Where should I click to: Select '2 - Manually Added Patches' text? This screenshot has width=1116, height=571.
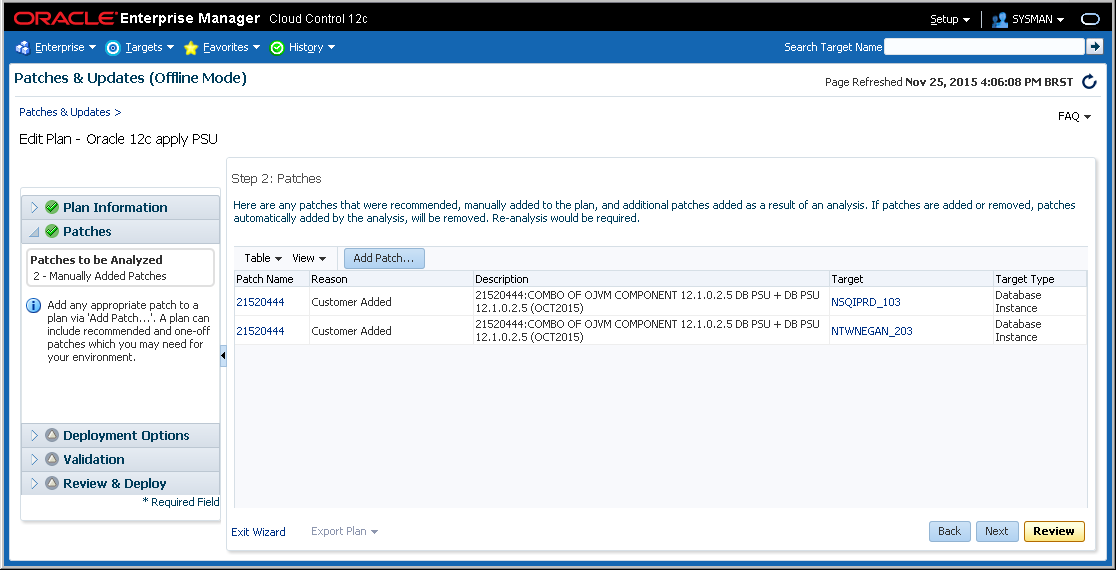(100, 276)
